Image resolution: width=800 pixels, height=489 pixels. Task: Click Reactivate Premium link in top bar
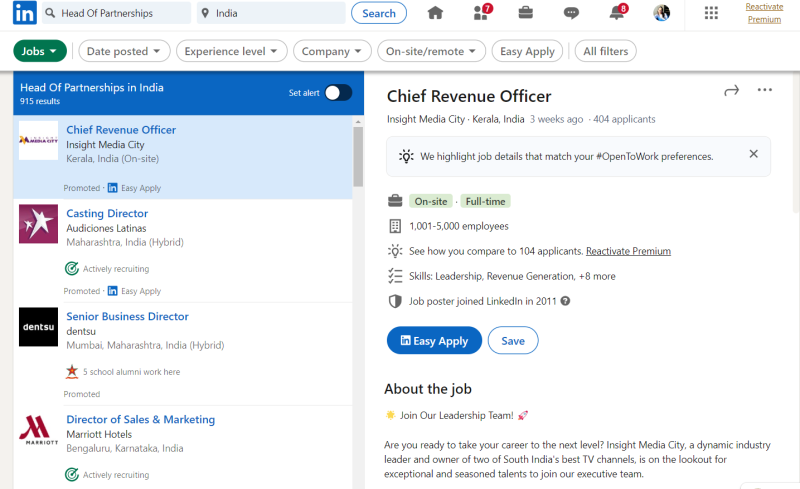pos(764,13)
